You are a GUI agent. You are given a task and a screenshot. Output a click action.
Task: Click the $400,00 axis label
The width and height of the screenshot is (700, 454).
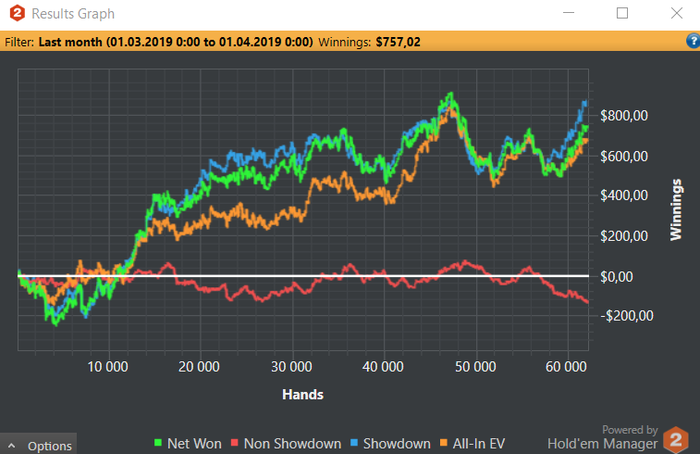click(x=624, y=195)
